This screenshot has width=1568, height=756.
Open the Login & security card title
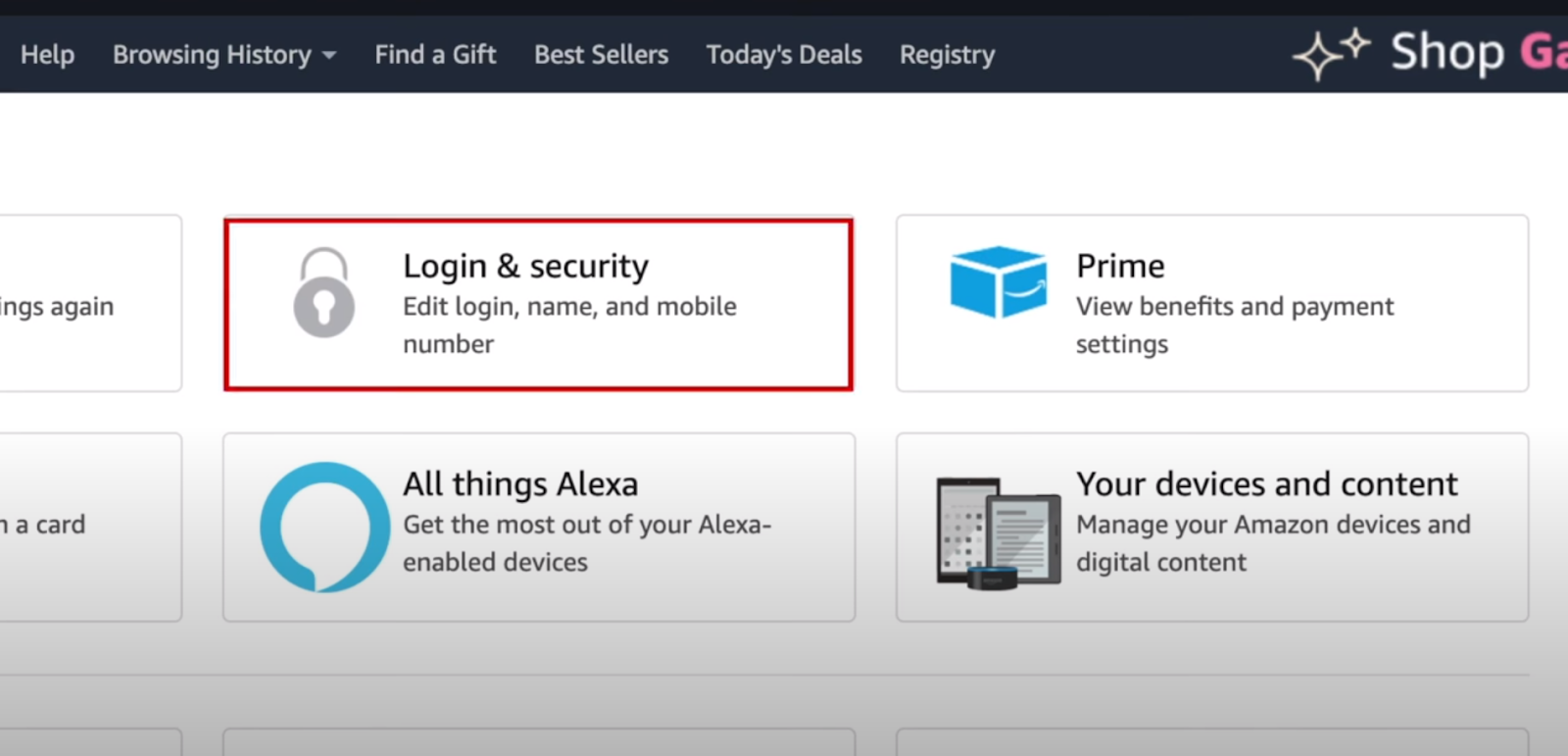click(x=525, y=266)
